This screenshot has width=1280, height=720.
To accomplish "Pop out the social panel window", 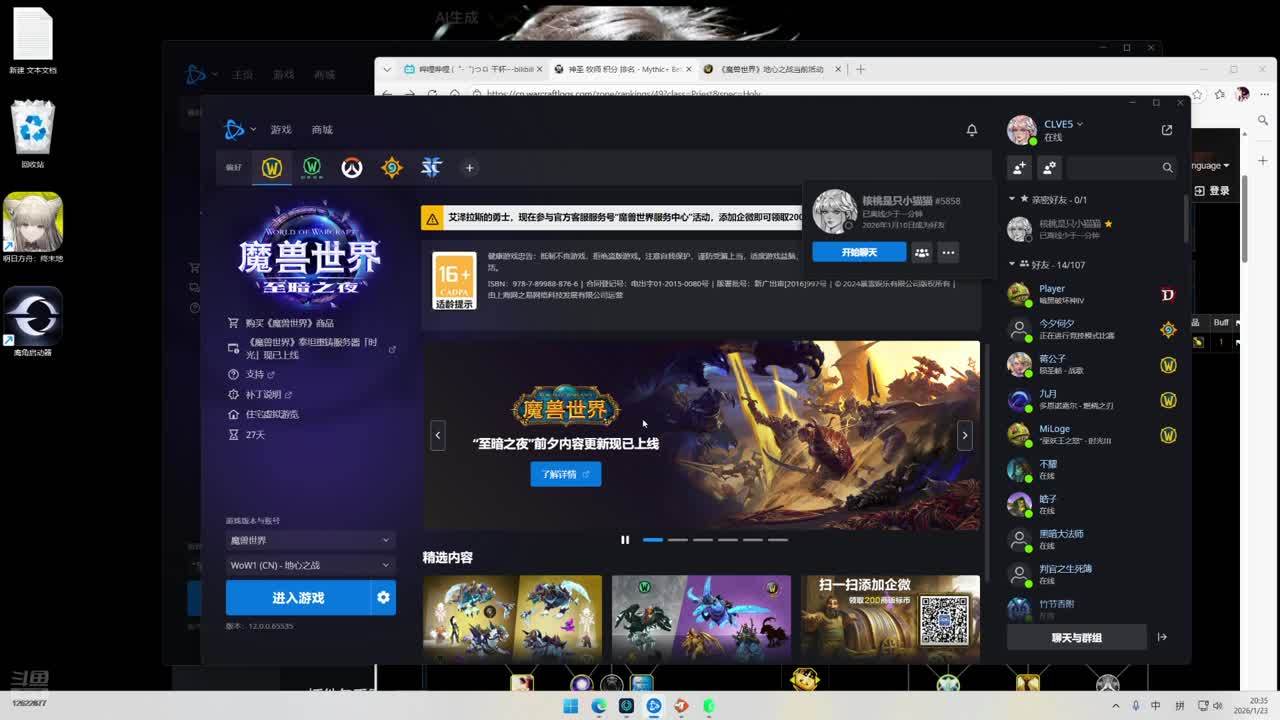I will click(1167, 130).
